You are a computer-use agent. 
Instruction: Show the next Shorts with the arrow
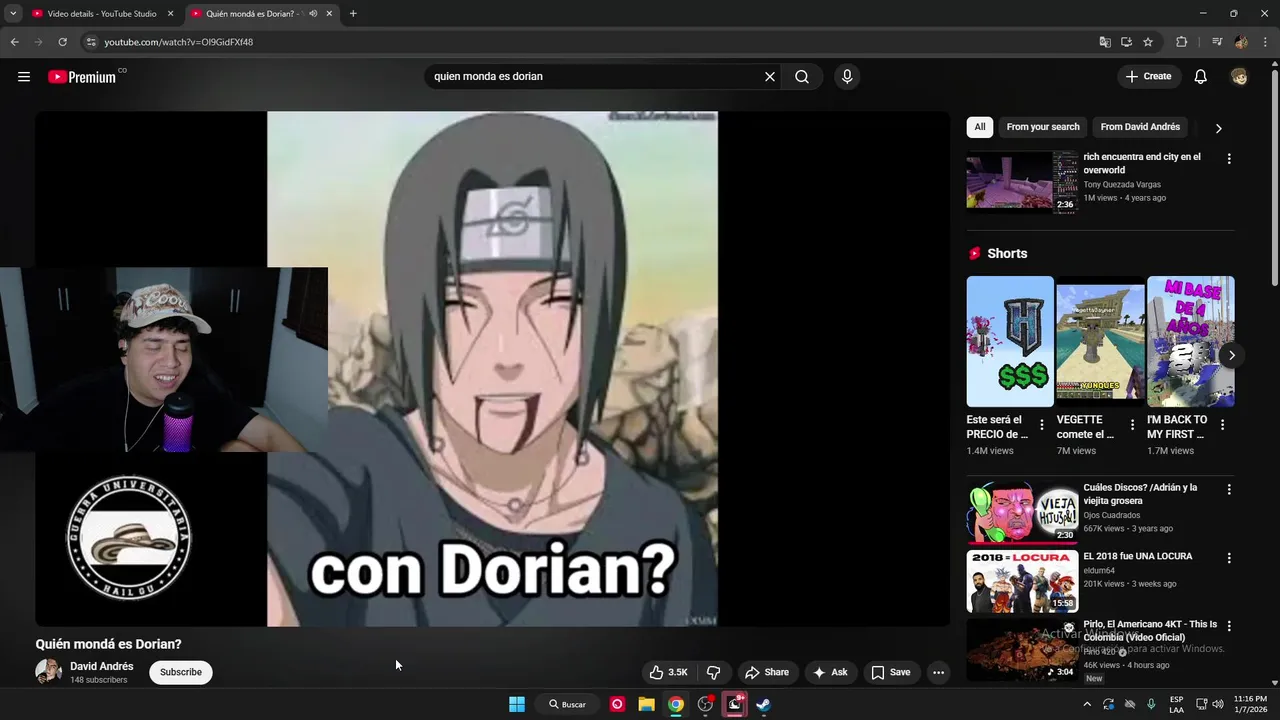[x=1232, y=355]
